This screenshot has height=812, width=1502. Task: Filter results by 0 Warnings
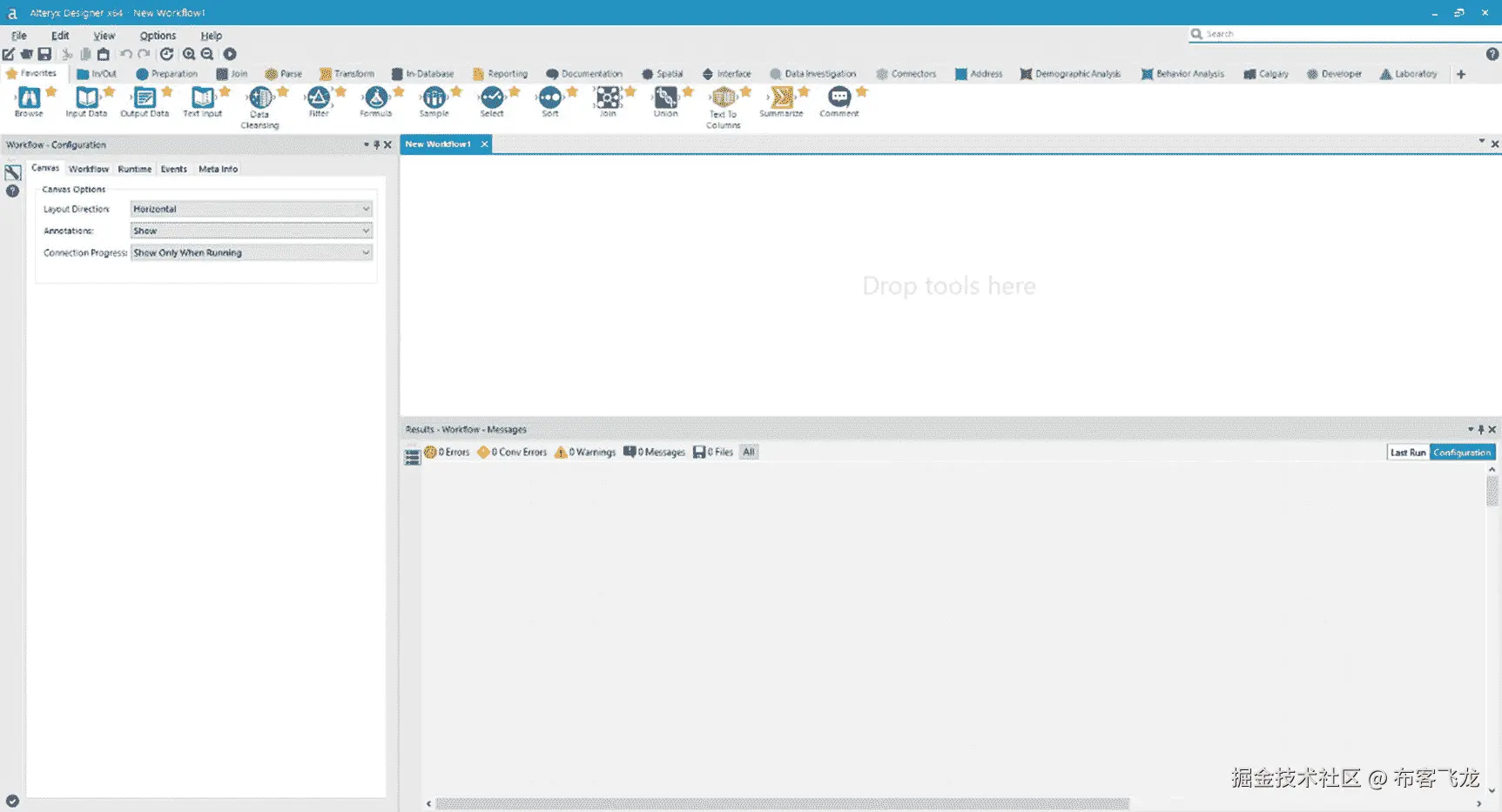coord(585,453)
